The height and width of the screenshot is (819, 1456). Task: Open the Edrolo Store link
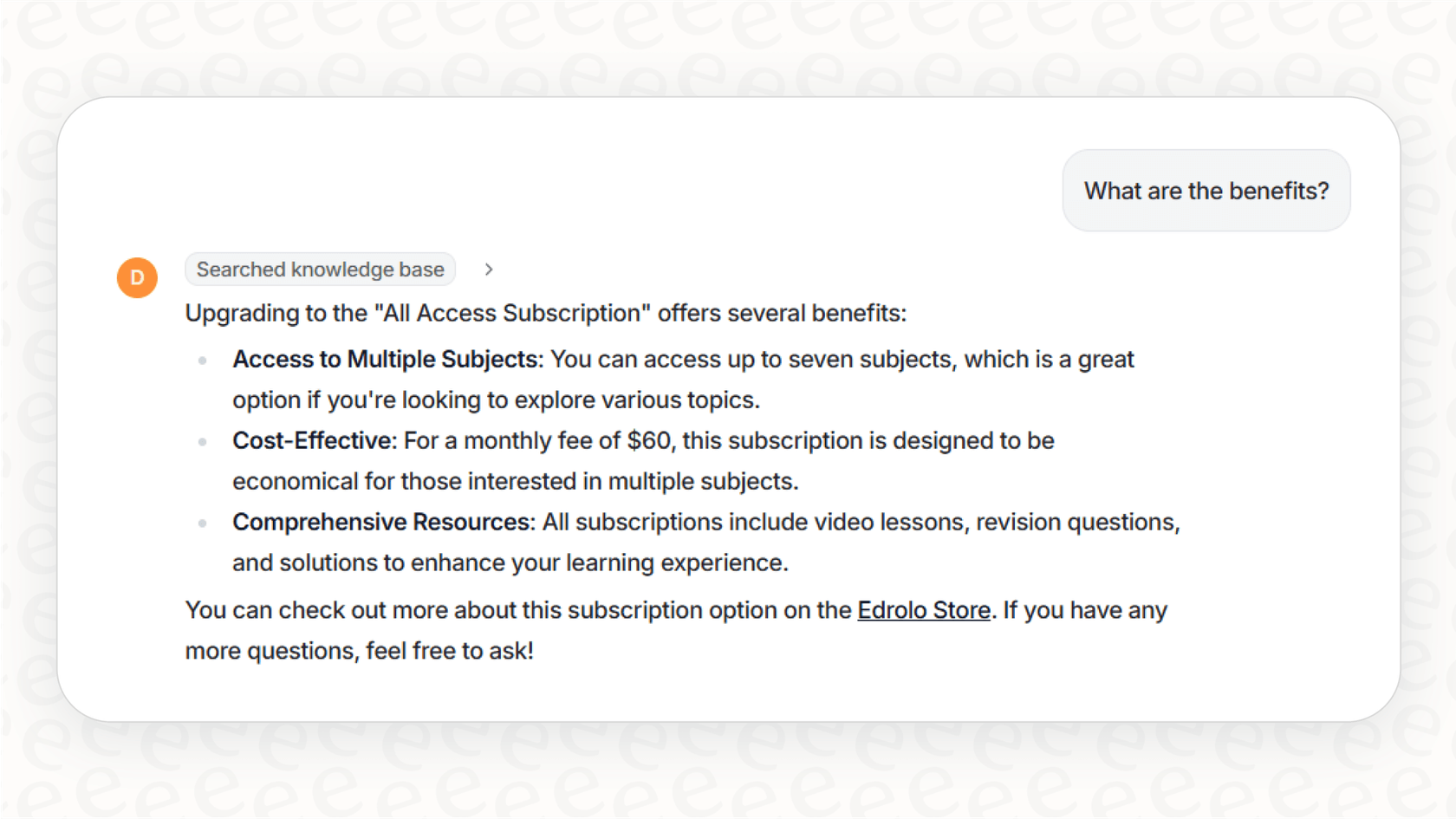point(923,610)
